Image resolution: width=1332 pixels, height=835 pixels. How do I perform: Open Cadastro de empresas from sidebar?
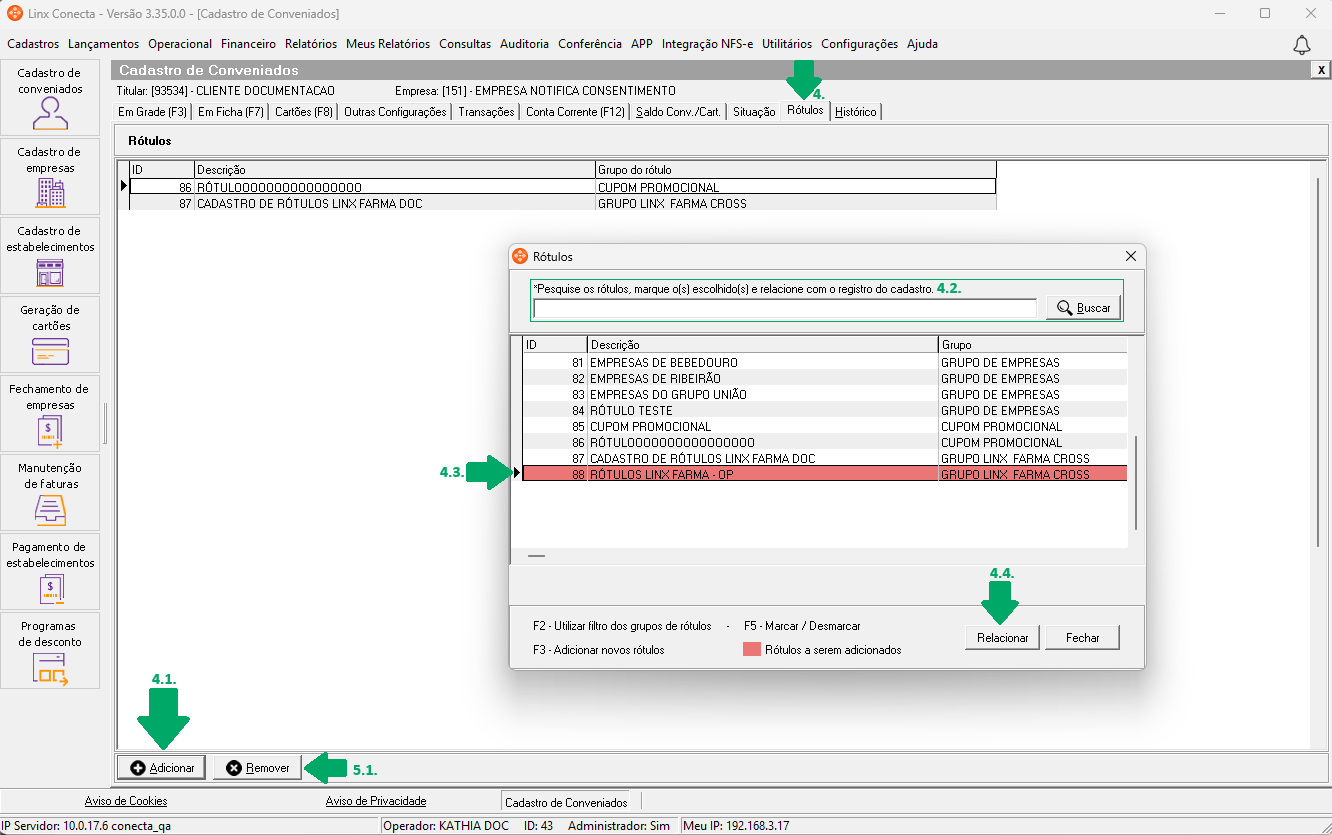(50, 176)
